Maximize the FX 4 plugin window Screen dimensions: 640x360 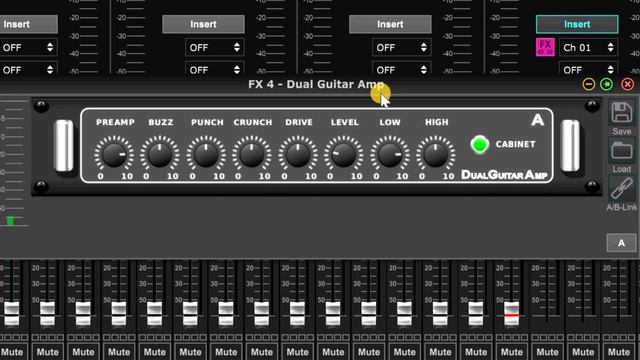607,84
